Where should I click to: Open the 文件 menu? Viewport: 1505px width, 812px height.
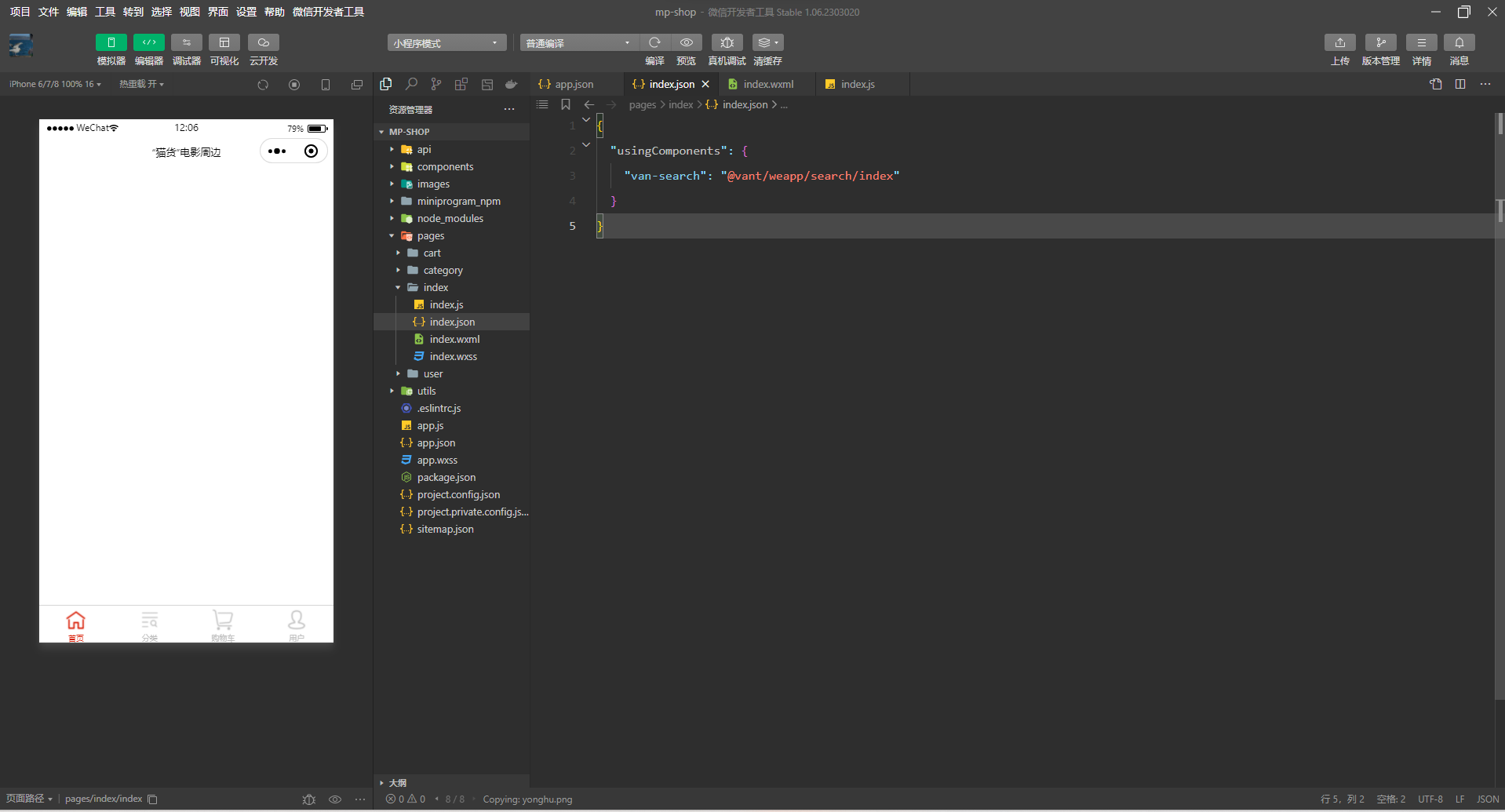coord(49,12)
